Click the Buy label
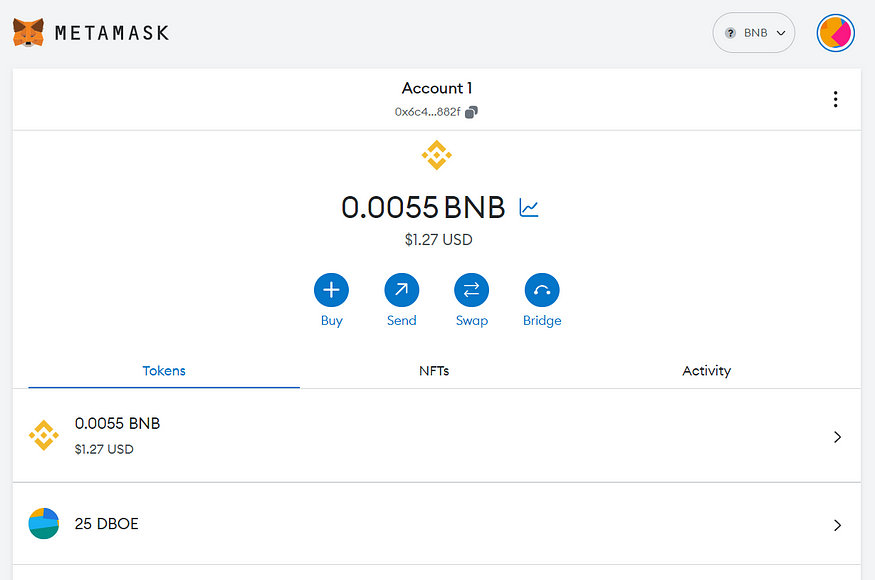875x580 pixels. (x=331, y=320)
